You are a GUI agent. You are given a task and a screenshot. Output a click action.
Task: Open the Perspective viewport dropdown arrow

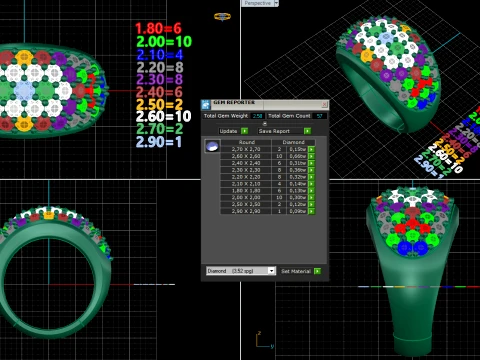click(x=276, y=3)
